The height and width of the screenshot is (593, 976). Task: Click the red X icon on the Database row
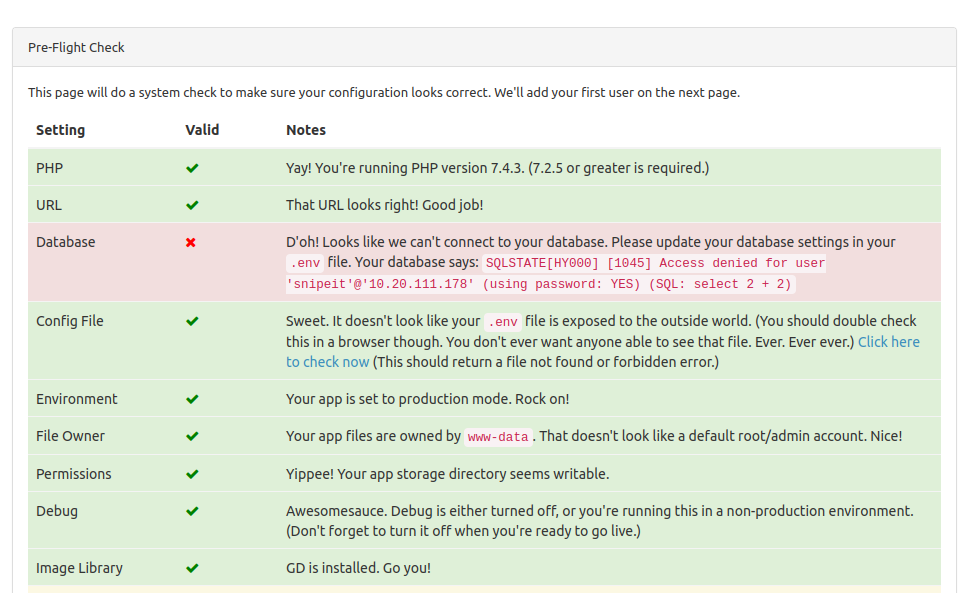(x=192, y=242)
